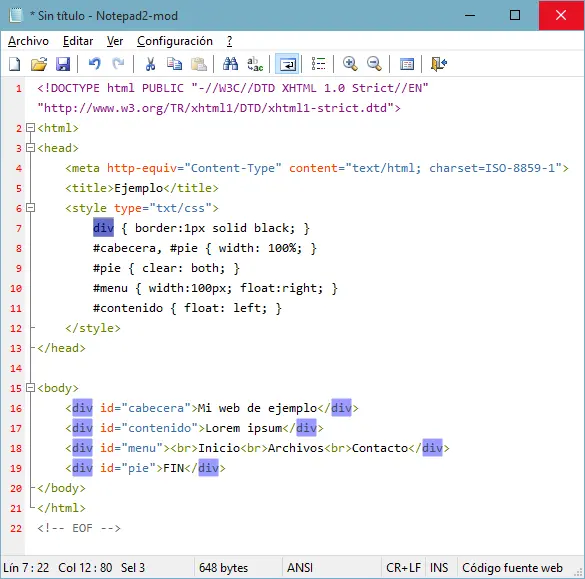Click 'charset=ISO-8859-1' on line 4

(492, 168)
